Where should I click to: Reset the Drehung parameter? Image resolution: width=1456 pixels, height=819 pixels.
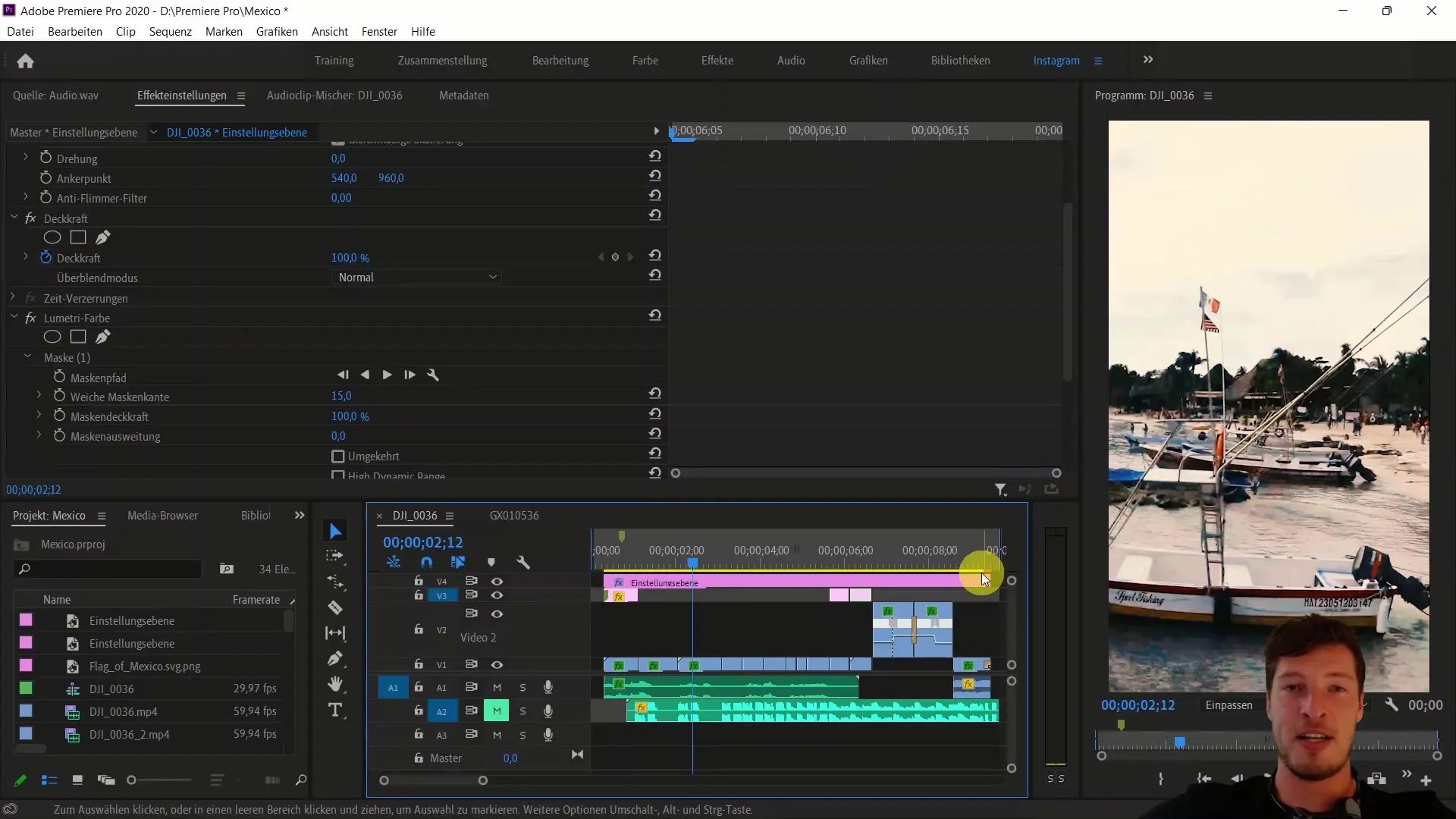tap(655, 155)
